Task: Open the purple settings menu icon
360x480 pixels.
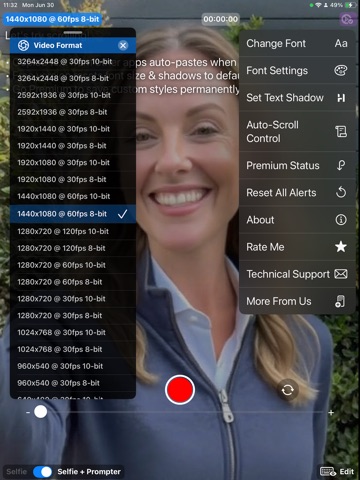Action: tap(347, 19)
